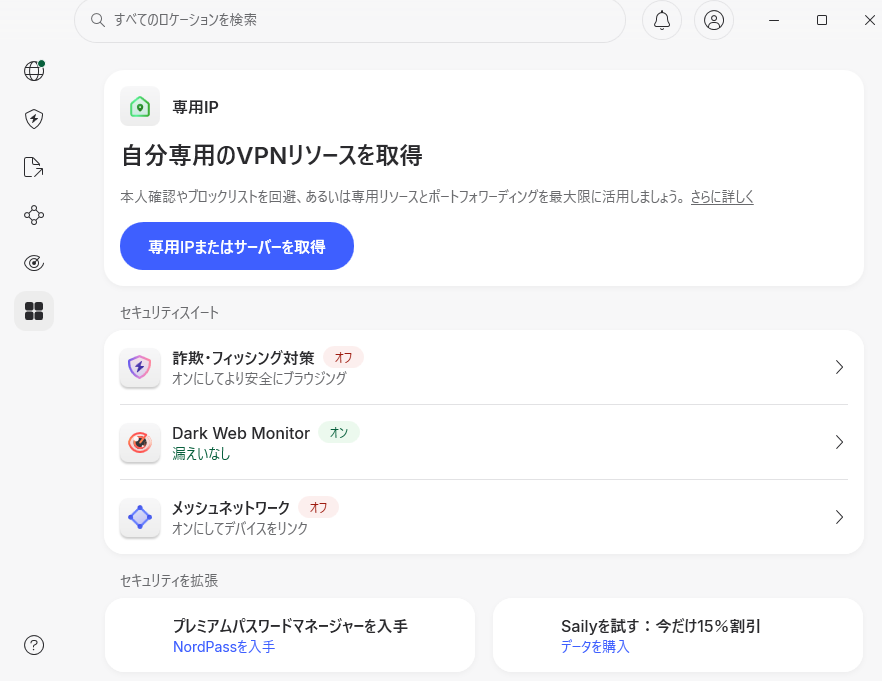Click the オフ badge beside メッシュネットワーク
The width and height of the screenshot is (882, 681).
pos(318,507)
